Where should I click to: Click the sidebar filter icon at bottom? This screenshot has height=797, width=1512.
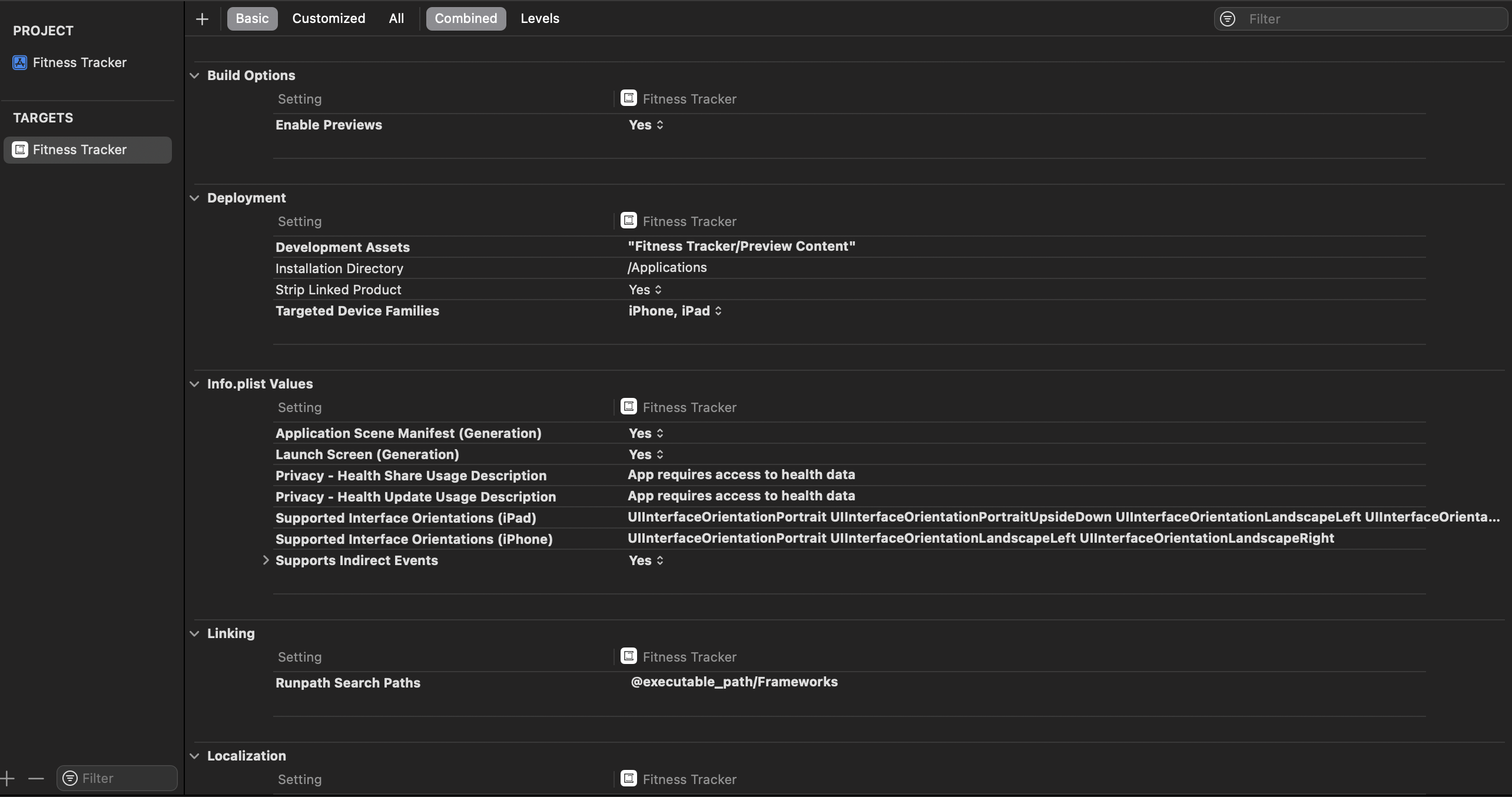(x=70, y=778)
